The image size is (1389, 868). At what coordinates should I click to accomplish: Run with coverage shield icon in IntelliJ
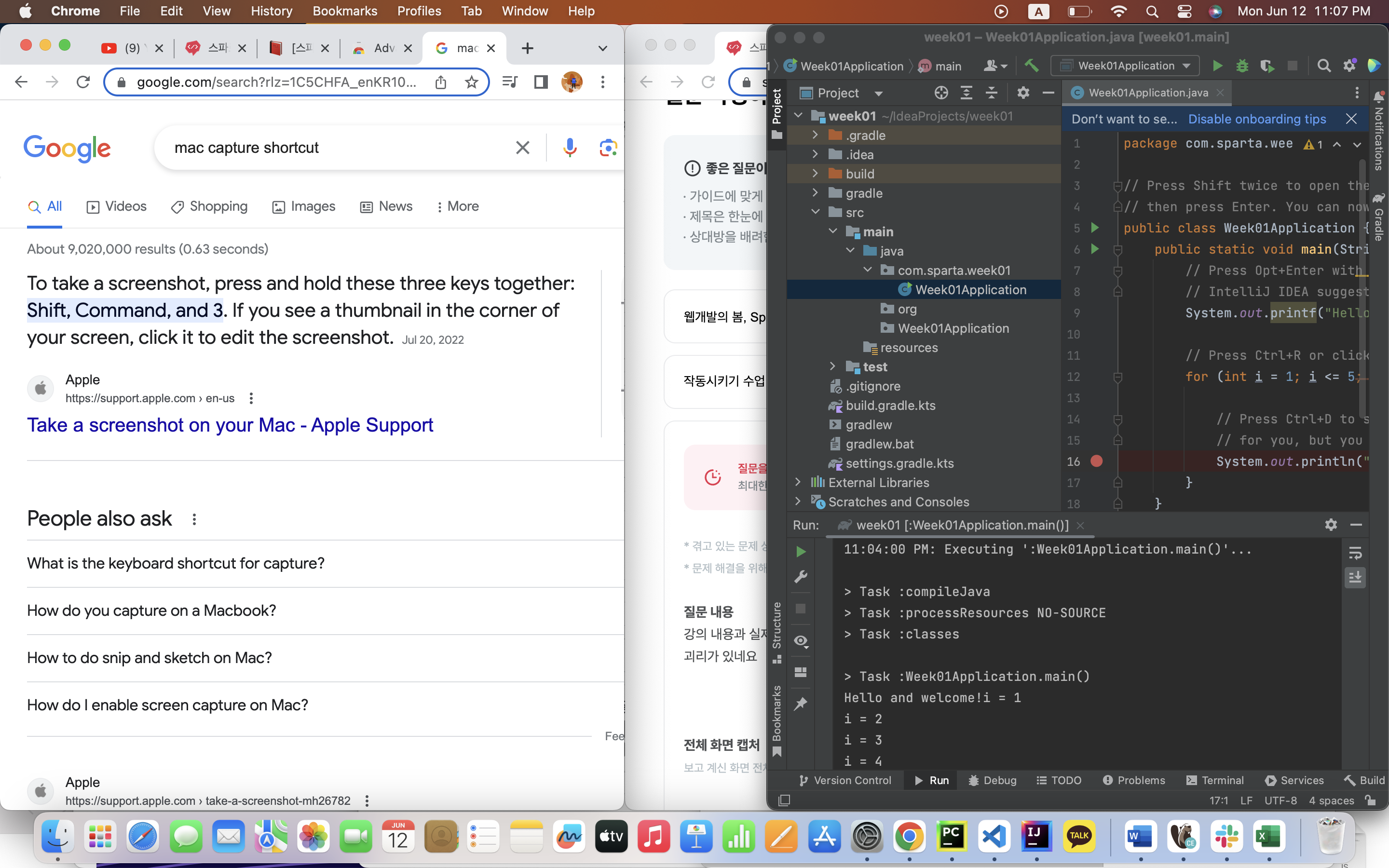(x=1267, y=66)
